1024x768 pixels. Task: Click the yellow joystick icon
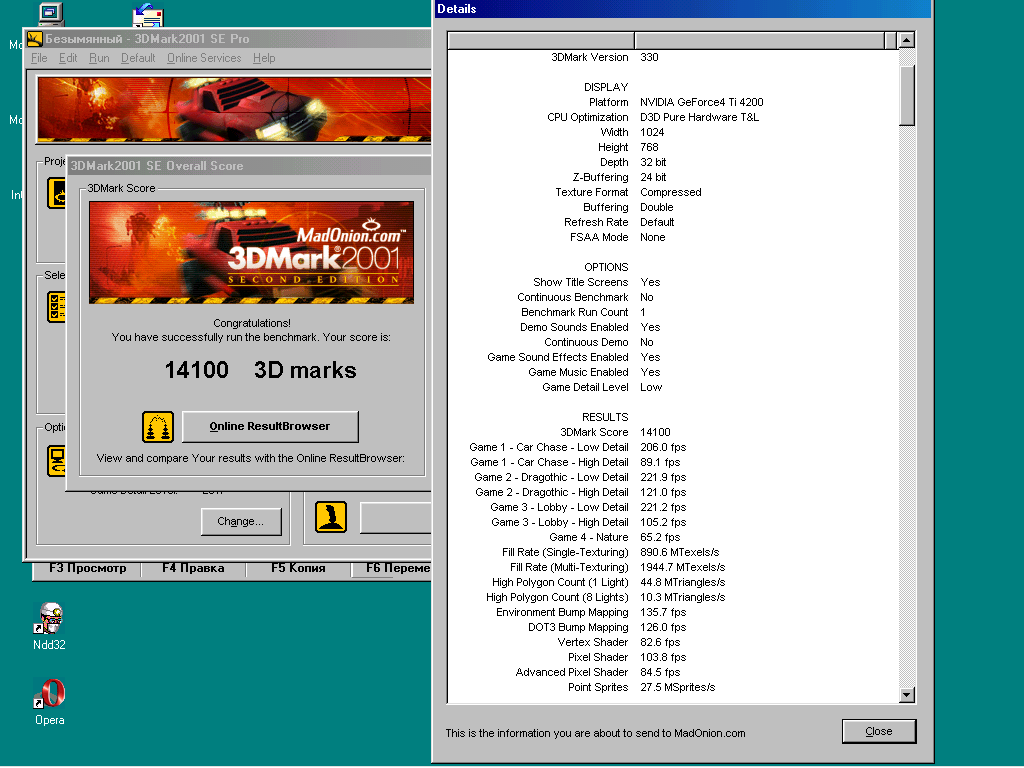(331, 517)
